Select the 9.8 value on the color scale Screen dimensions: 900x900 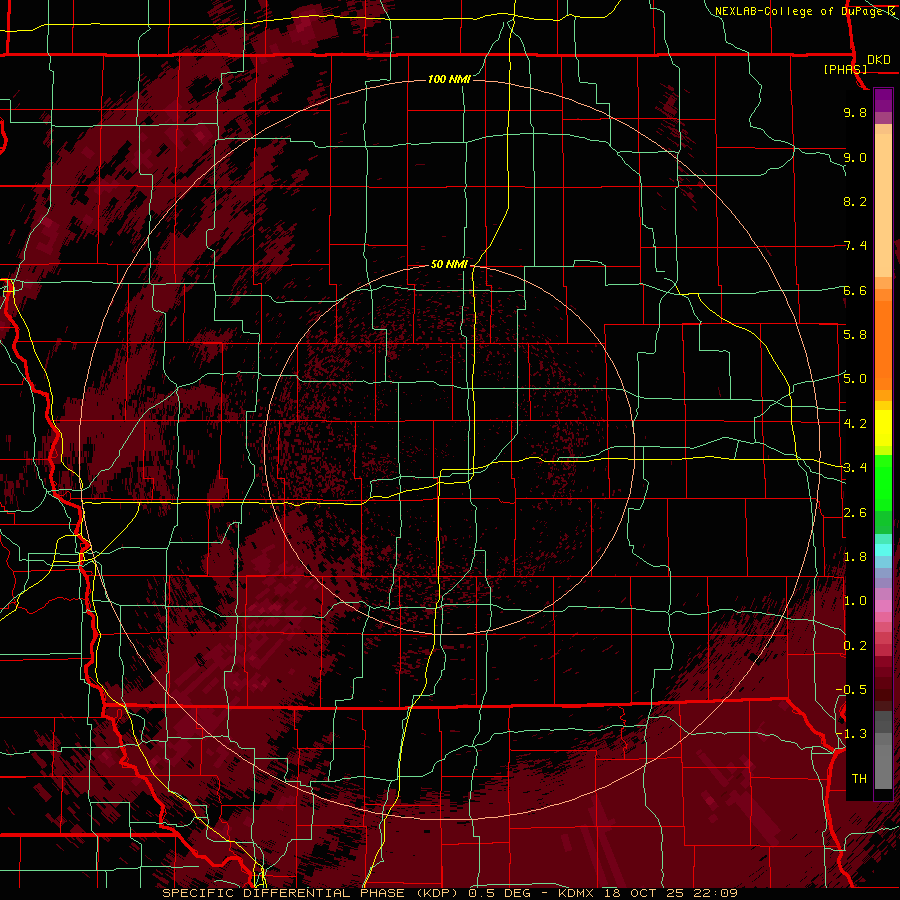(x=855, y=112)
